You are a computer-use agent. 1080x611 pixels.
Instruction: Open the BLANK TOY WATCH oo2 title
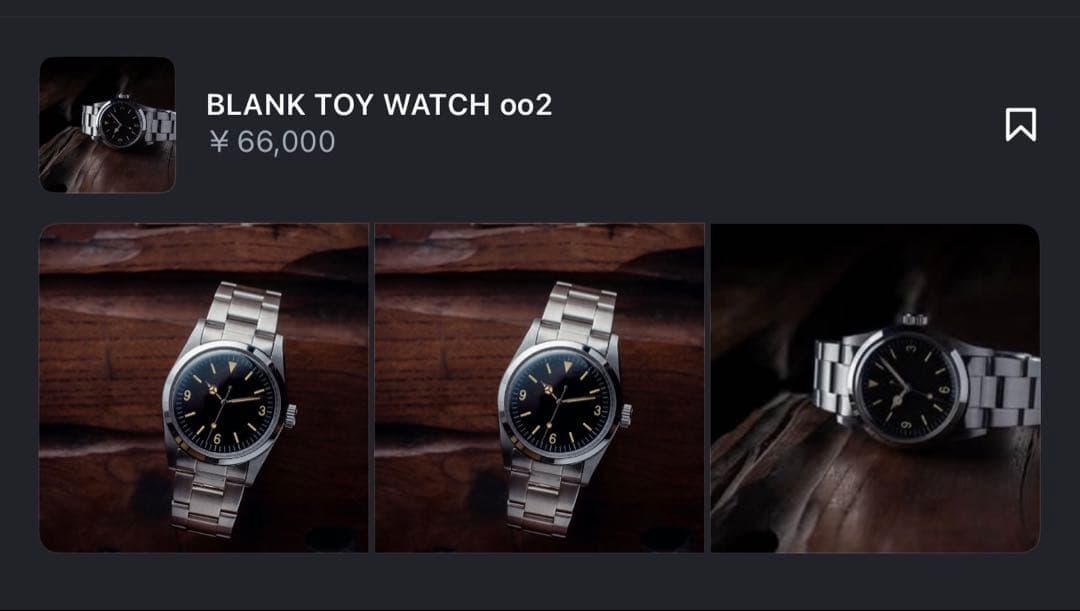click(x=379, y=105)
